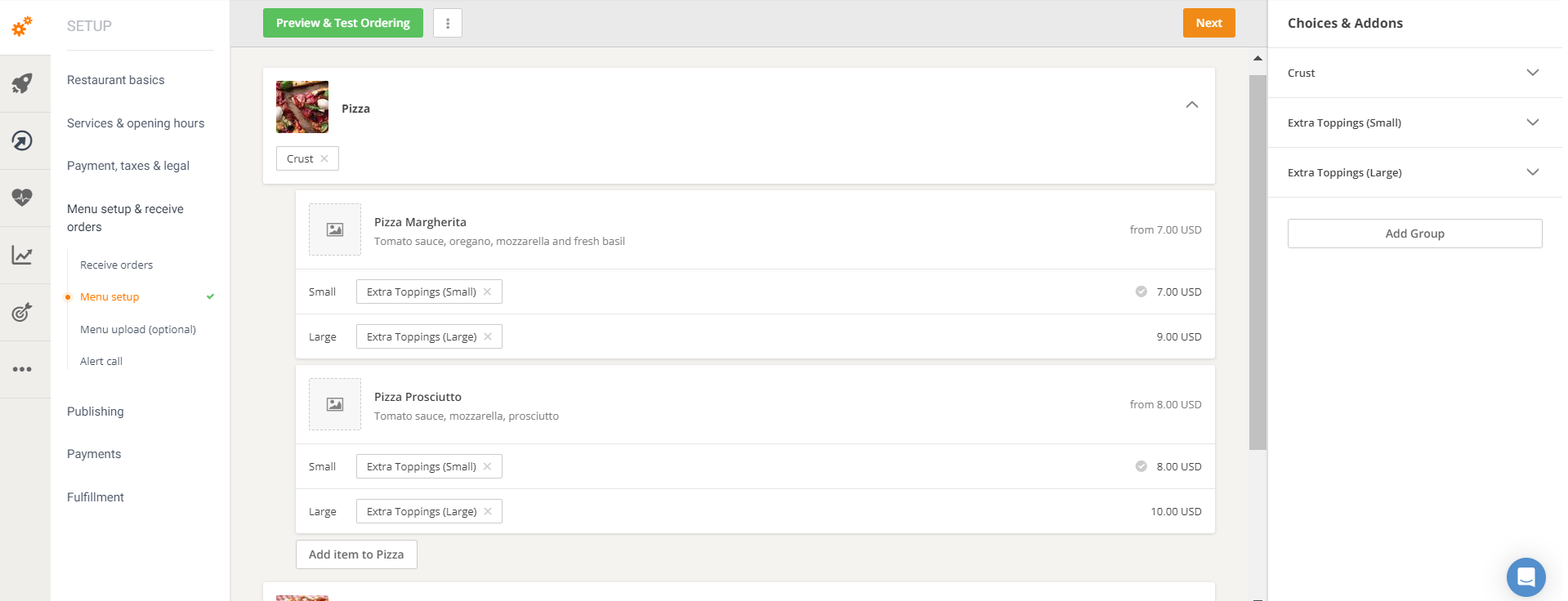Open Payment, taxes & legal
Image resolution: width=1568 pixels, height=601 pixels.
tap(128, 166)
